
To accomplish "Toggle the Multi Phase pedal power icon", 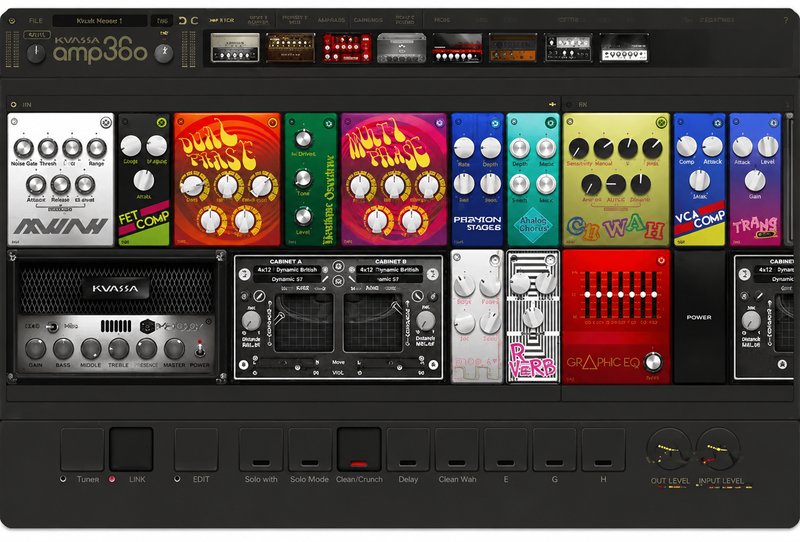I will pos(439,122).
